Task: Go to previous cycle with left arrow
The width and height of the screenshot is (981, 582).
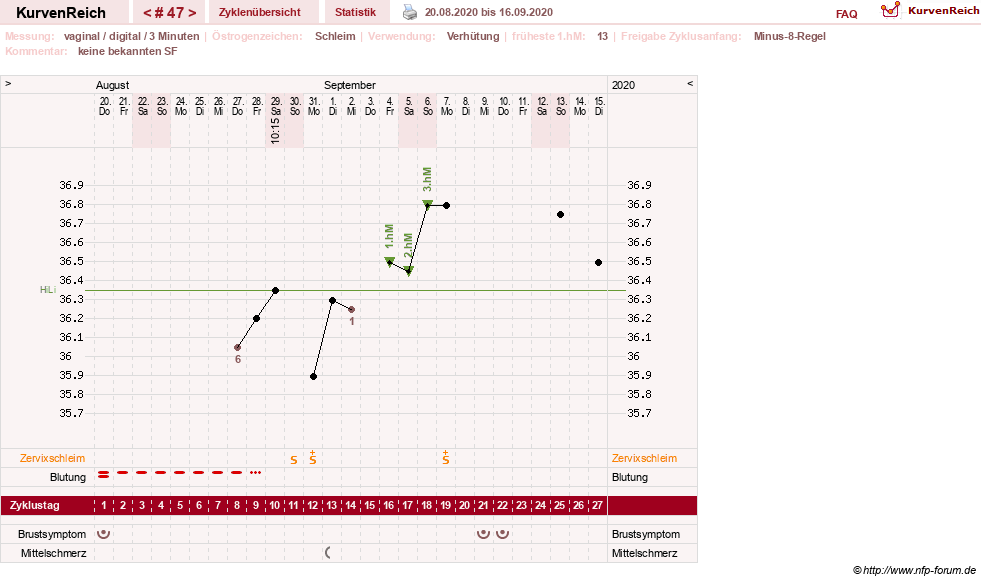Action: coord(147,13)
